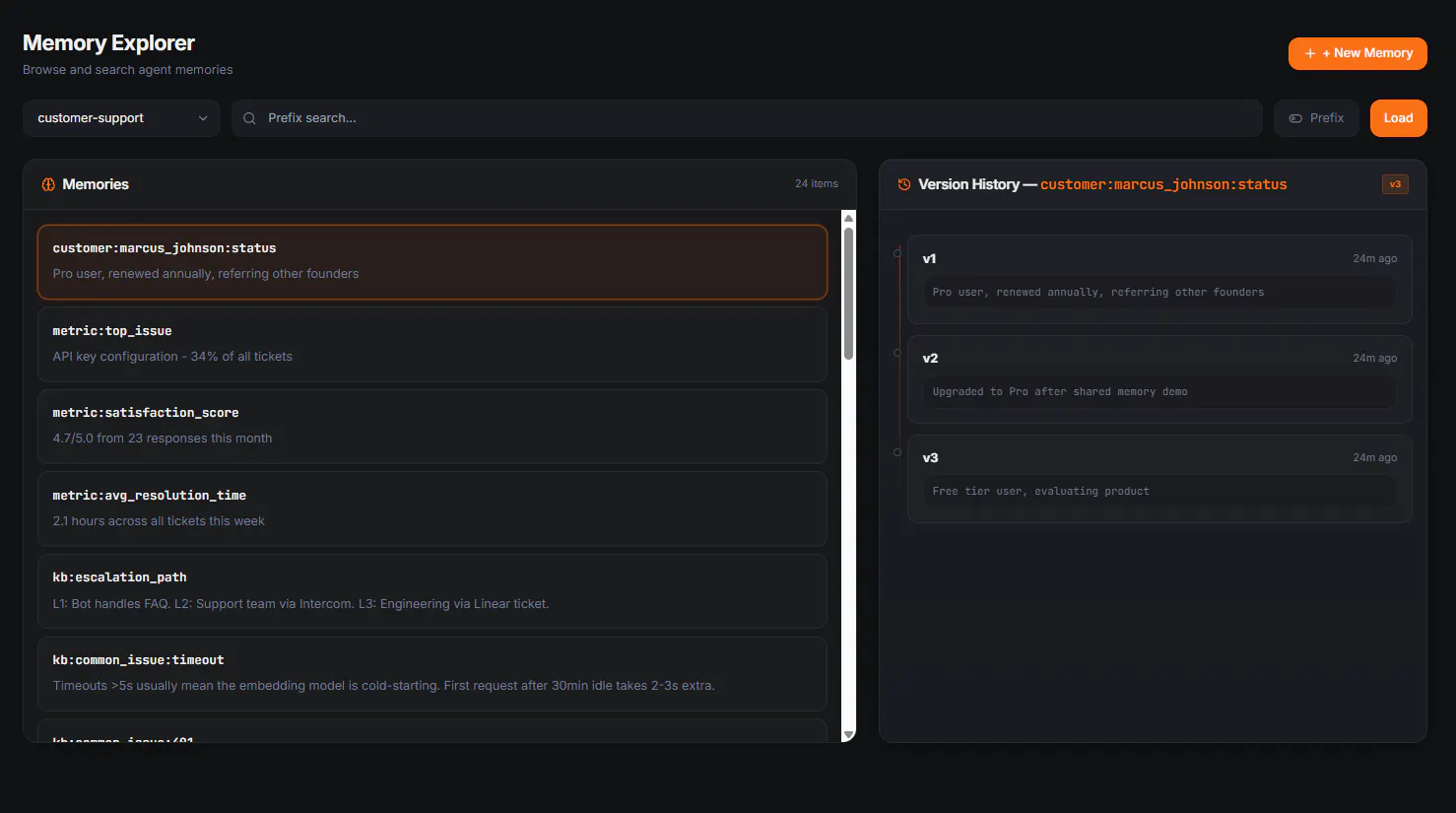
Task: Create a memory with New Memory button
Action: click(x=1357, y=53)
